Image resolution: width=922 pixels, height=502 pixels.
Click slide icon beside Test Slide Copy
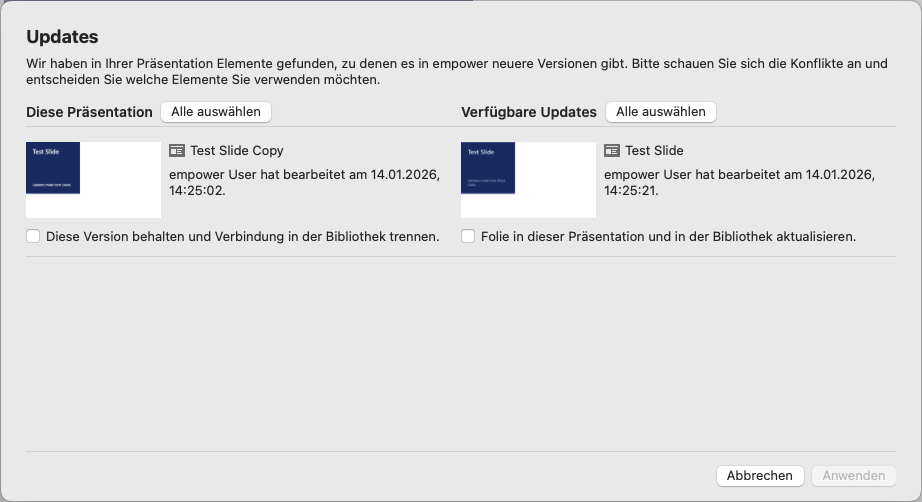[x=176, y=151]
